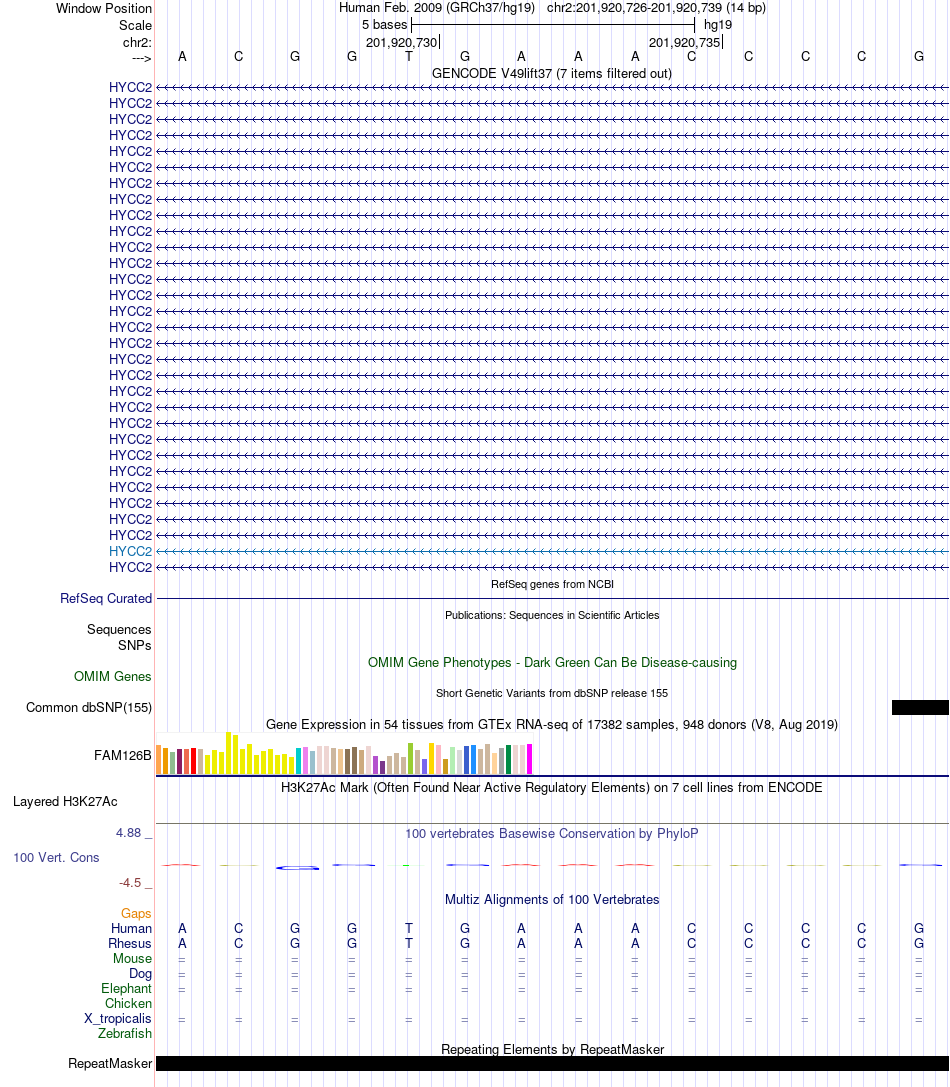Select the light-blue highlighted HYCC2 transcript label
Viewport: 950px width, 1087px height.
(130, 551)
